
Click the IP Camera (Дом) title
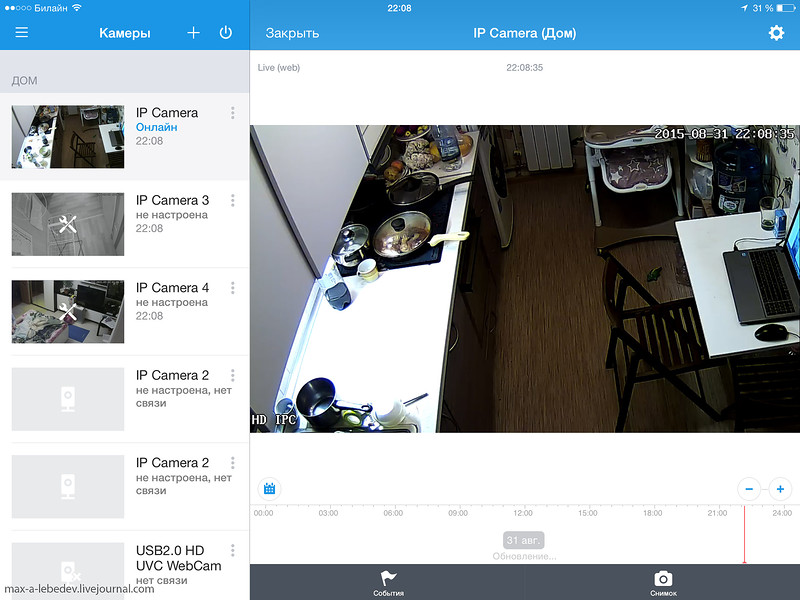pyautogui.click(x=524, y=33)
